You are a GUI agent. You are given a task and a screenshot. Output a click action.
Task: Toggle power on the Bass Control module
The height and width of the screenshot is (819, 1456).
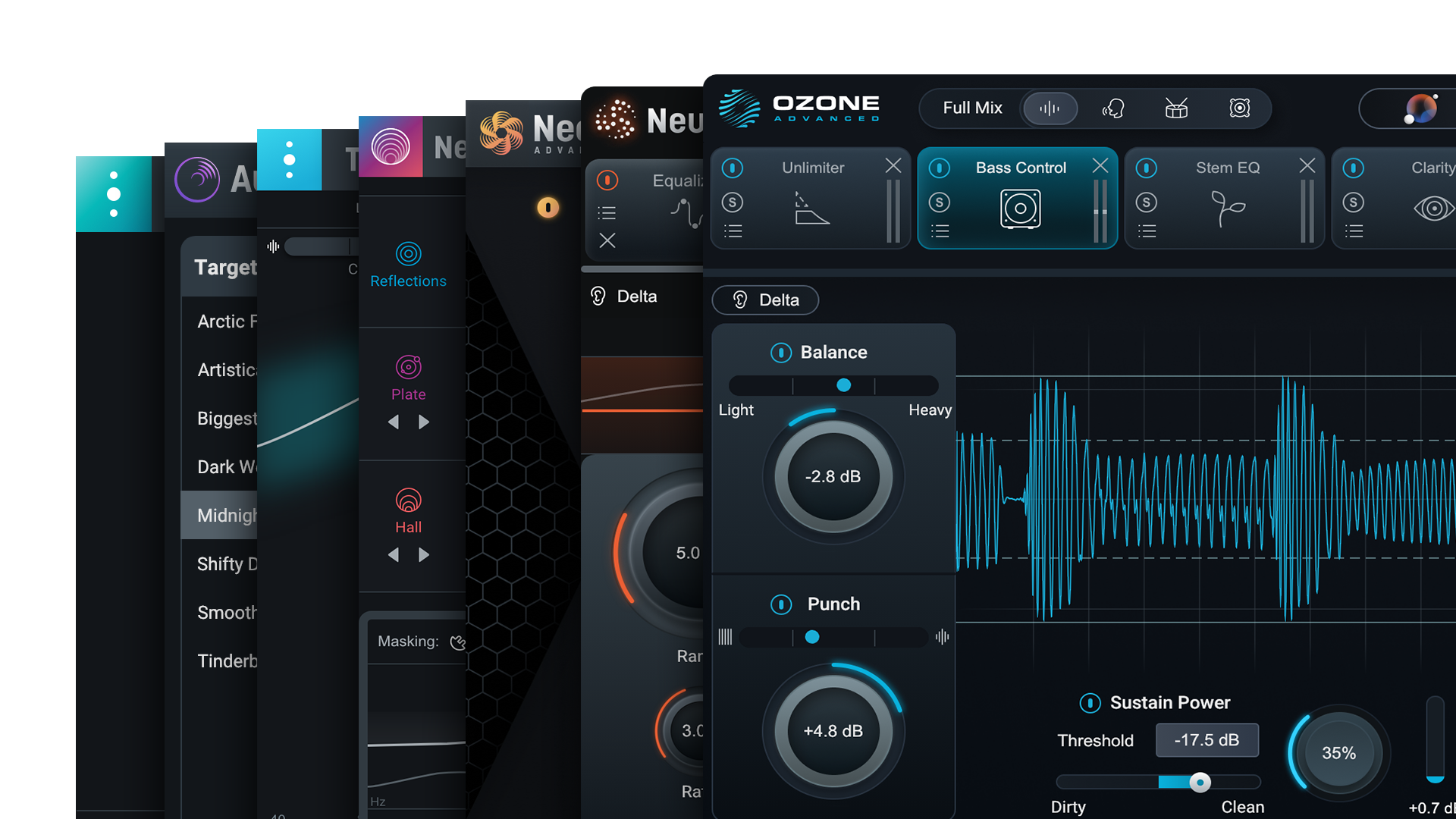point(940,168)
